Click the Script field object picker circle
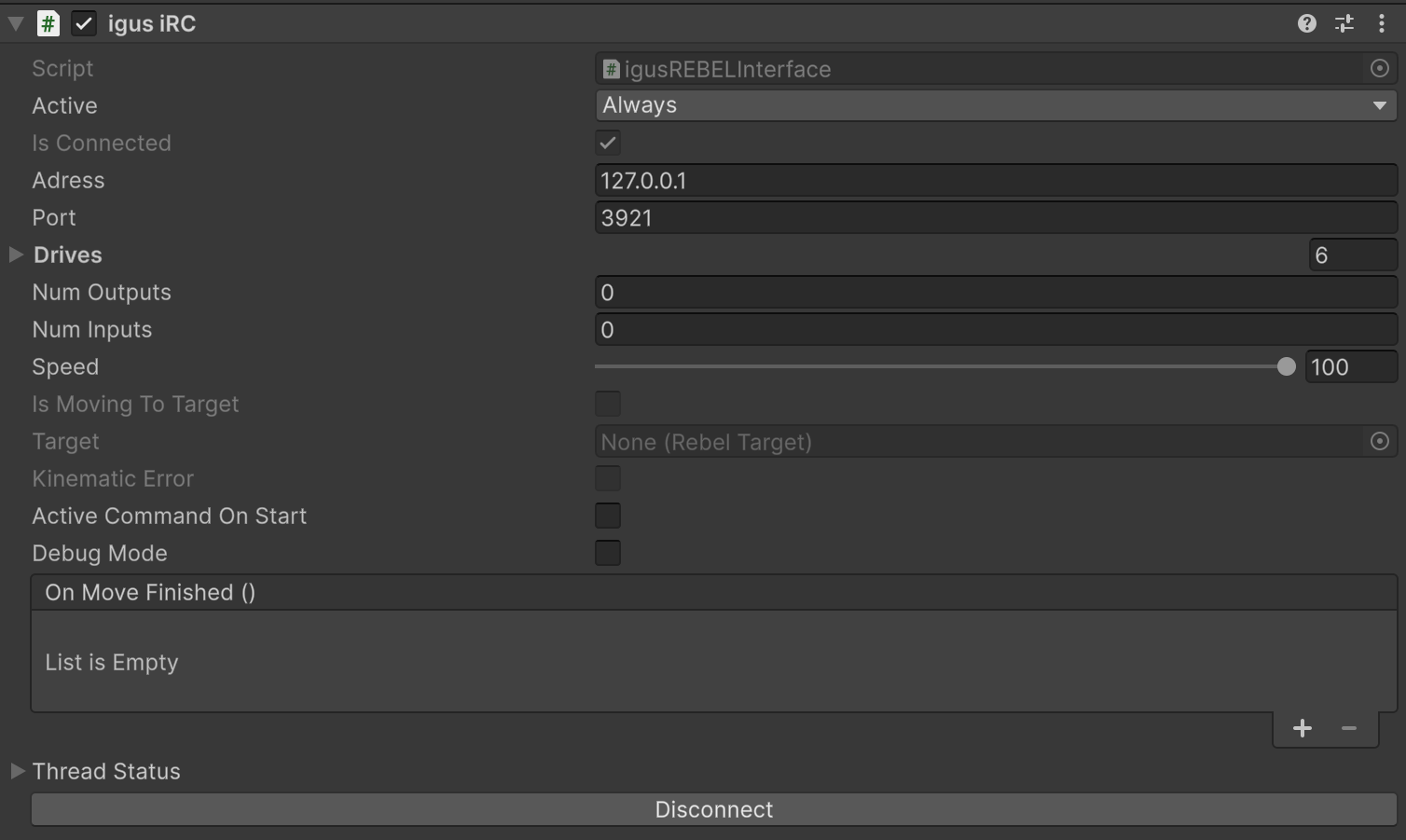Image resolution: width=1406 pixels, height=840 pixels. tap(1379, 68)
